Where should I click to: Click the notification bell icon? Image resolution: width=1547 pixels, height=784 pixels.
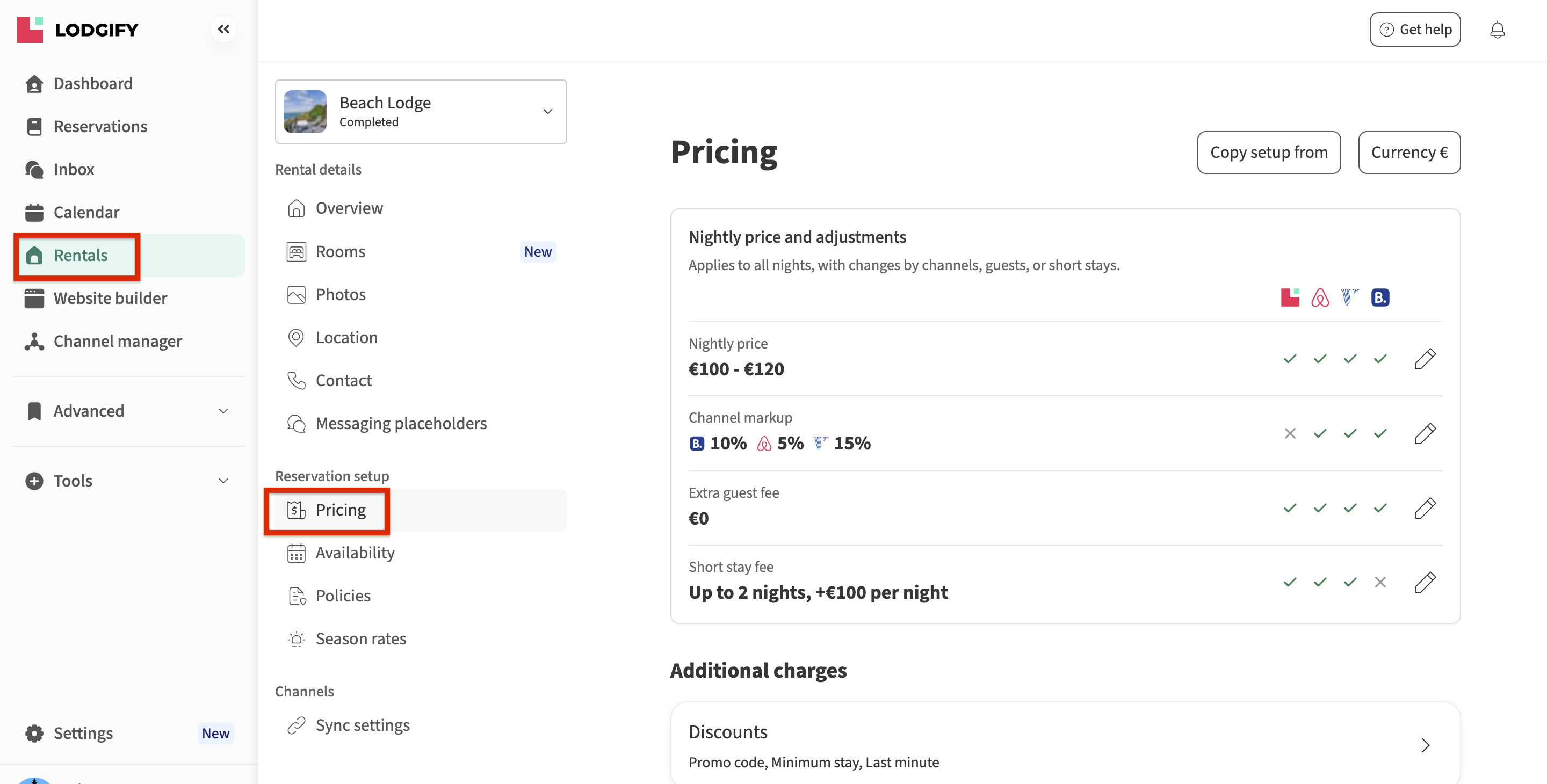coord(1497,30)
